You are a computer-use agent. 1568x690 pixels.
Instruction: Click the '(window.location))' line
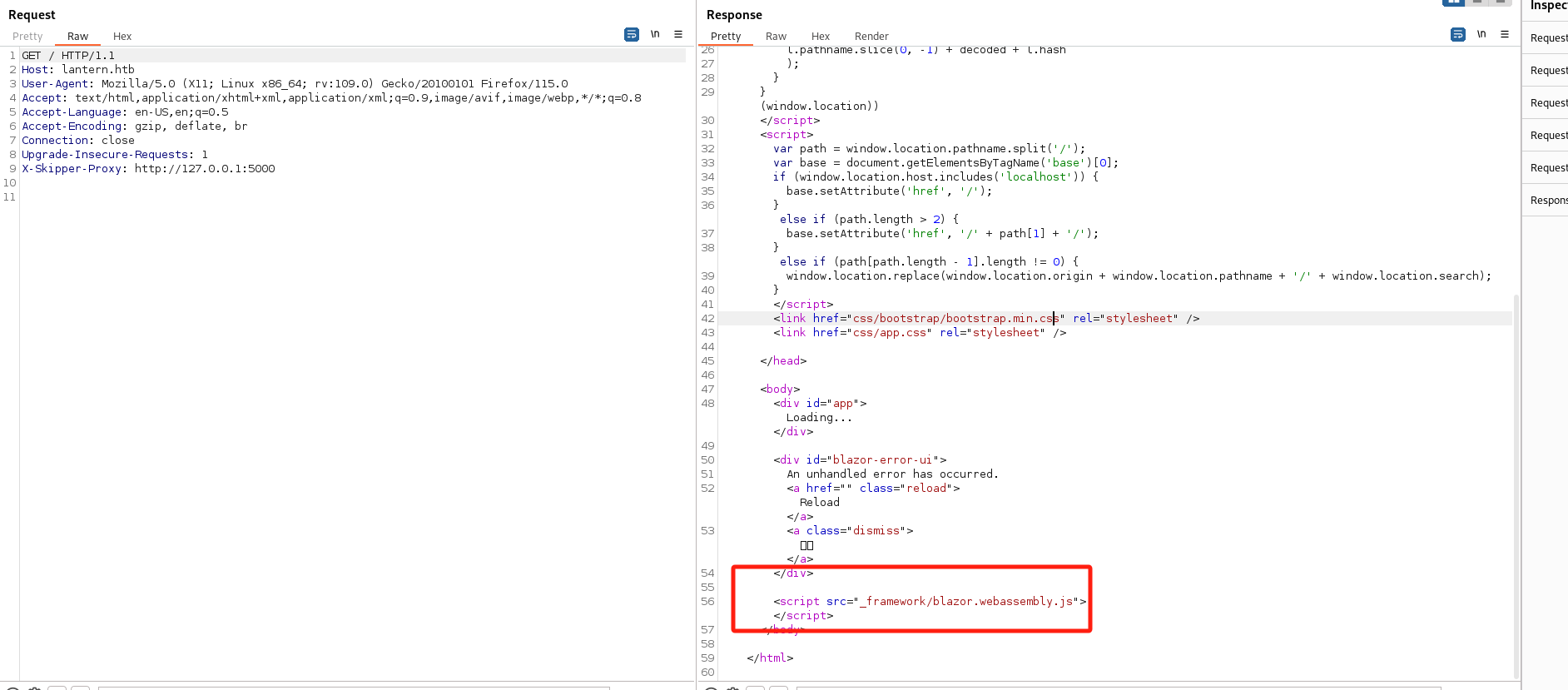point(819,107)
